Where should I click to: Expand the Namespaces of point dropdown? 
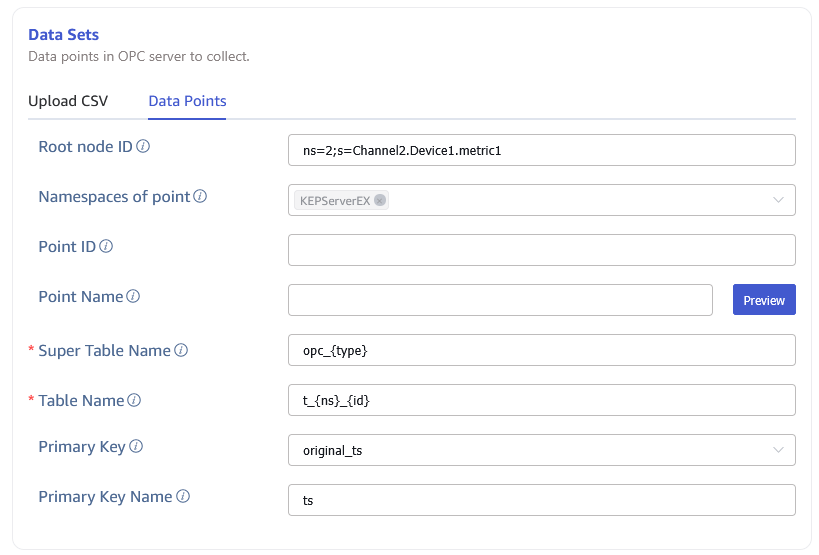[778, 200]
